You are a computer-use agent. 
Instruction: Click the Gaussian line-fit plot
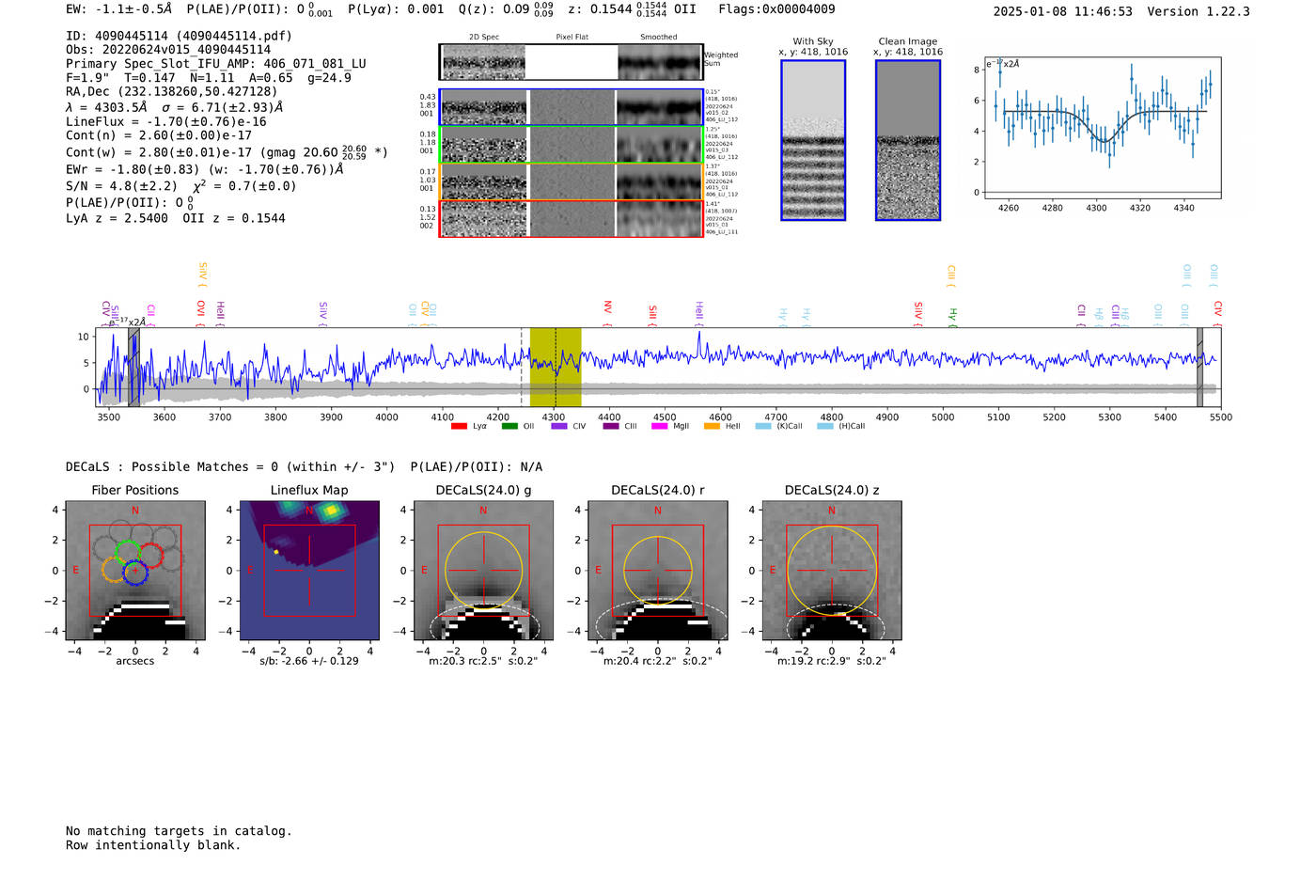pyautogui.click(x=1102, y=128)
